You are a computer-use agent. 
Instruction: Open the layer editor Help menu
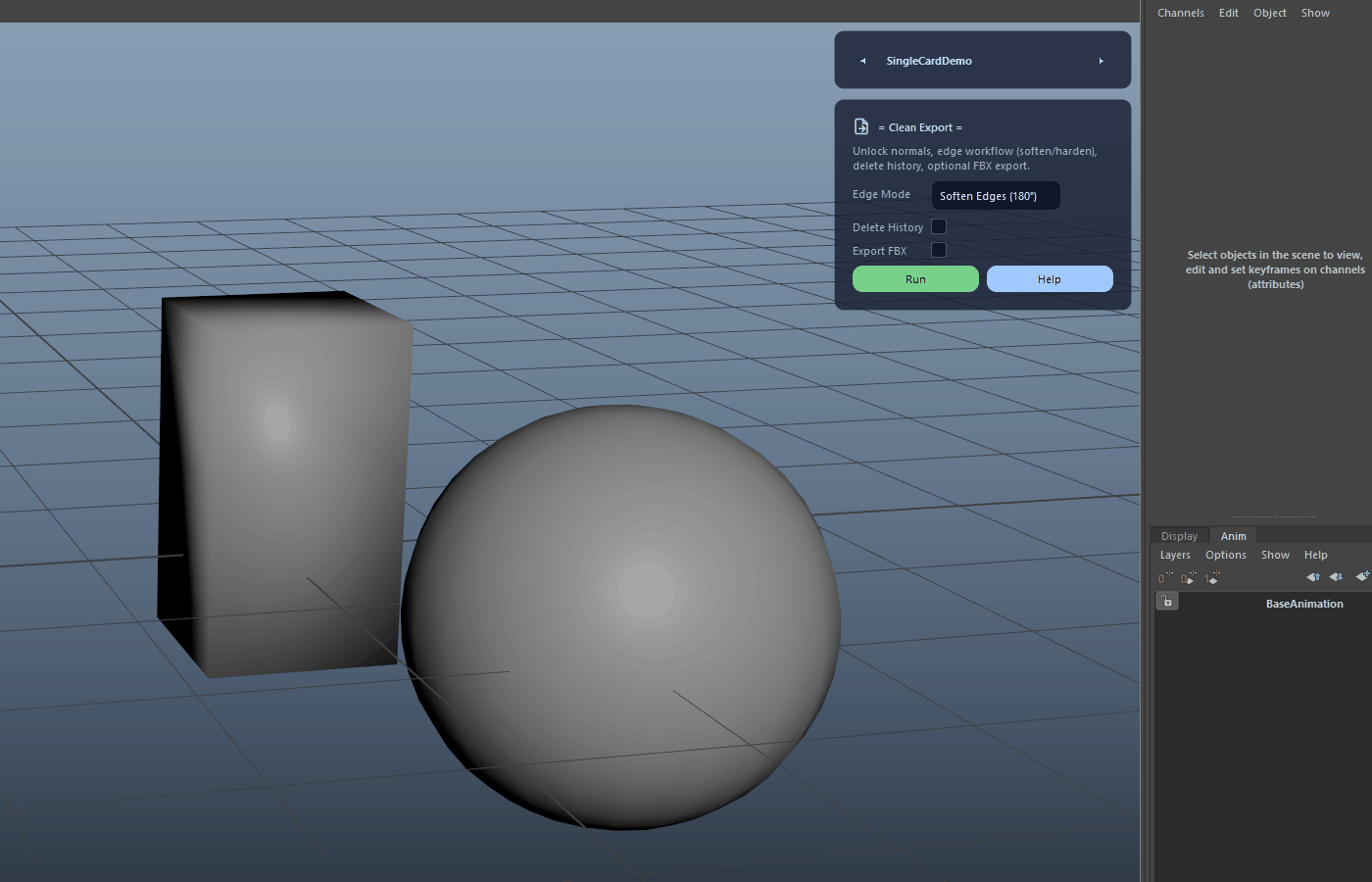(1316, 555)
